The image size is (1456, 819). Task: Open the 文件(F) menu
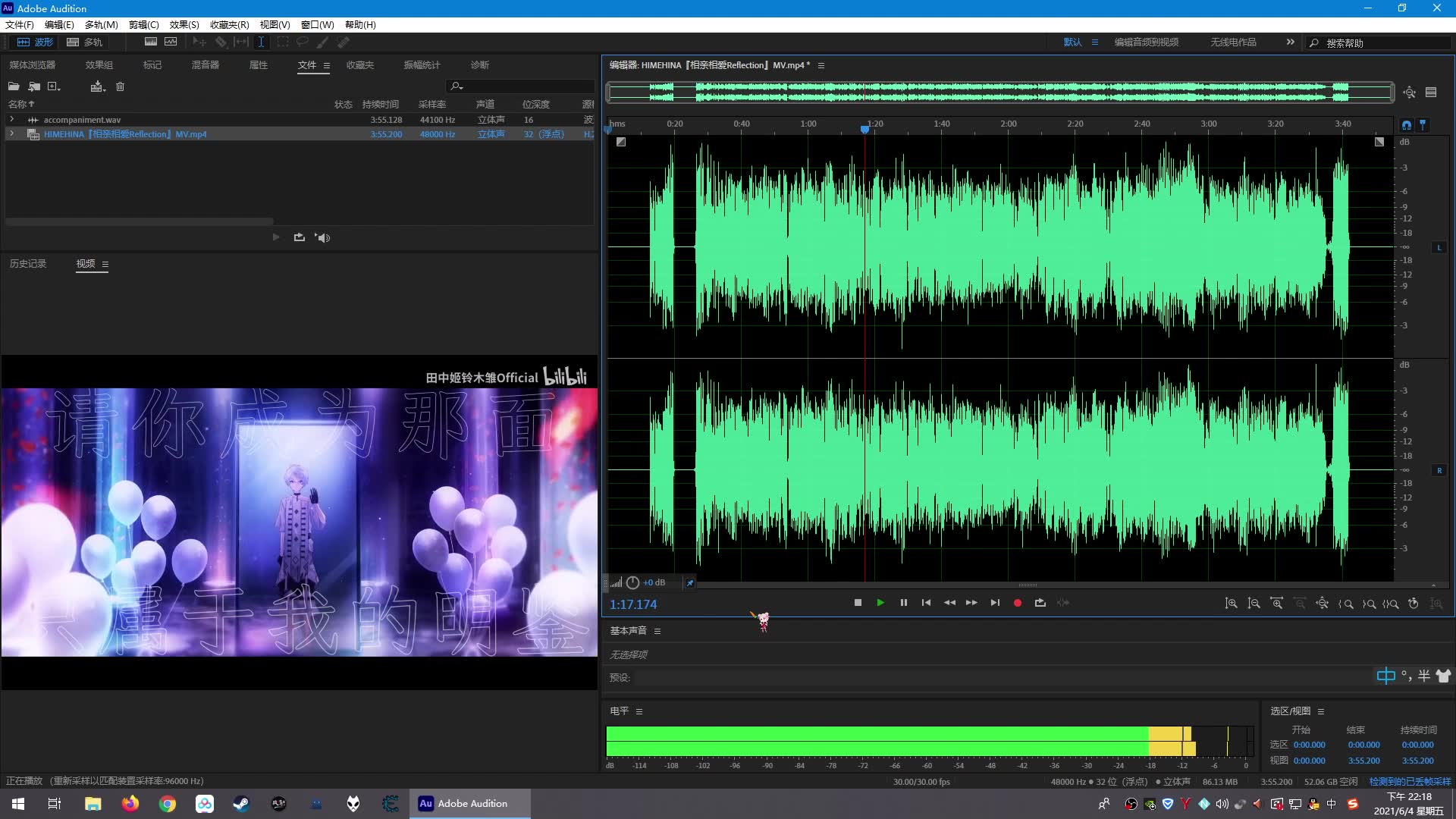pyautogui.click(x=20, y=25)
